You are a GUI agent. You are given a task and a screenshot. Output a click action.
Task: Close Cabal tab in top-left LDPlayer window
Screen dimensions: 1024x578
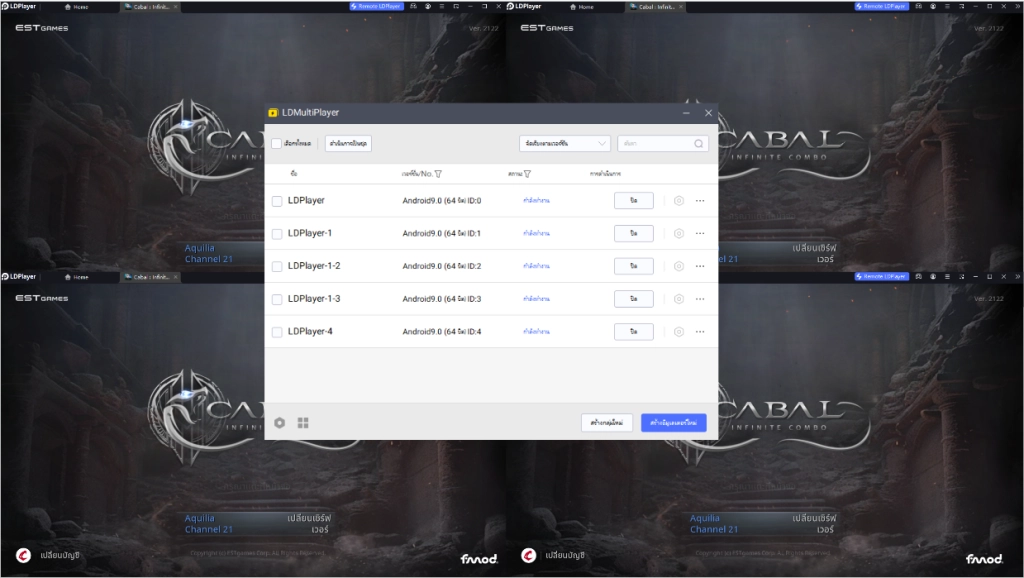click(x=175, y=7)
